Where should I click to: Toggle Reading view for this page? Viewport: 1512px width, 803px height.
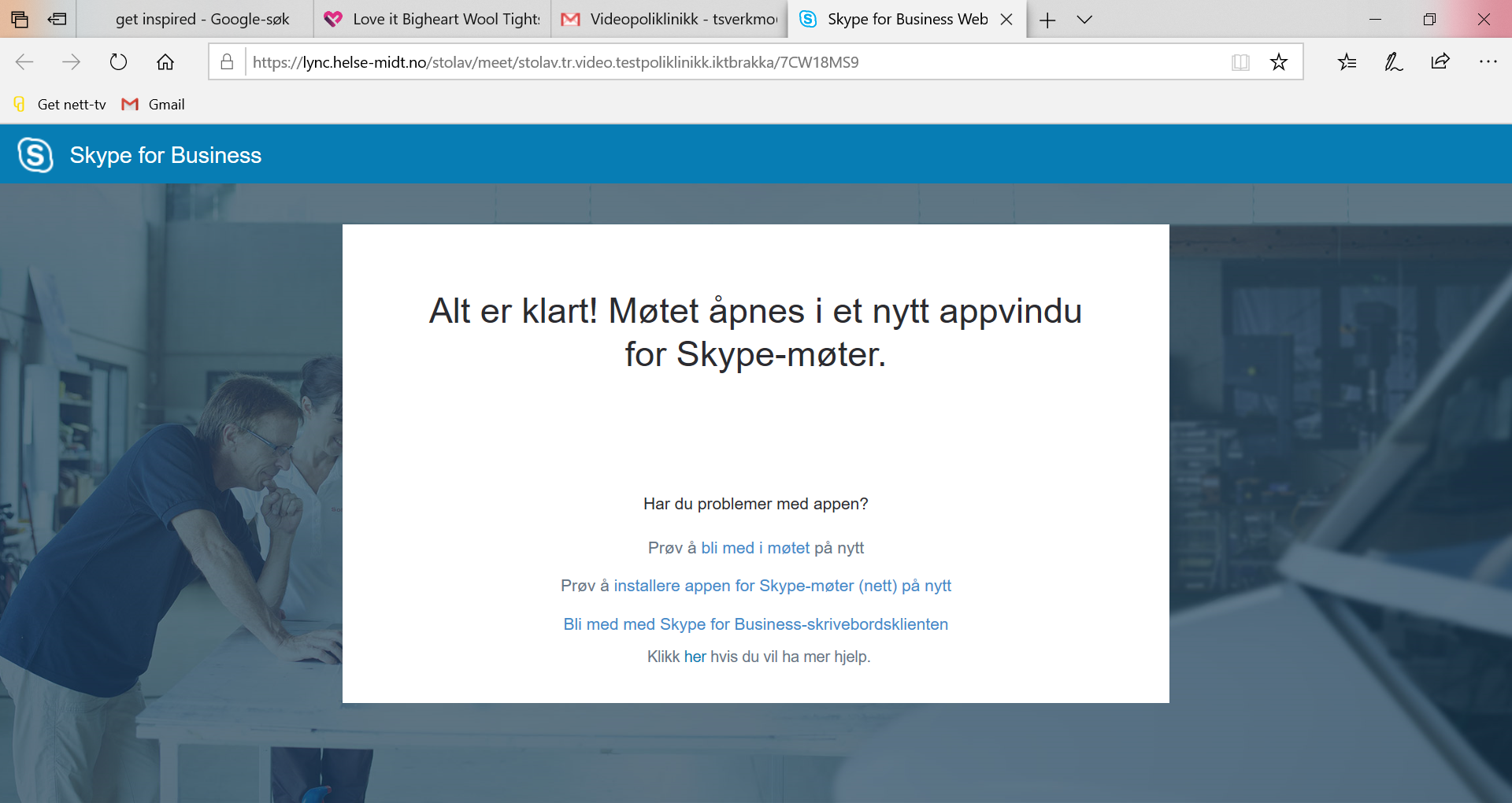pyautogui.click(x=1240, y=61)
